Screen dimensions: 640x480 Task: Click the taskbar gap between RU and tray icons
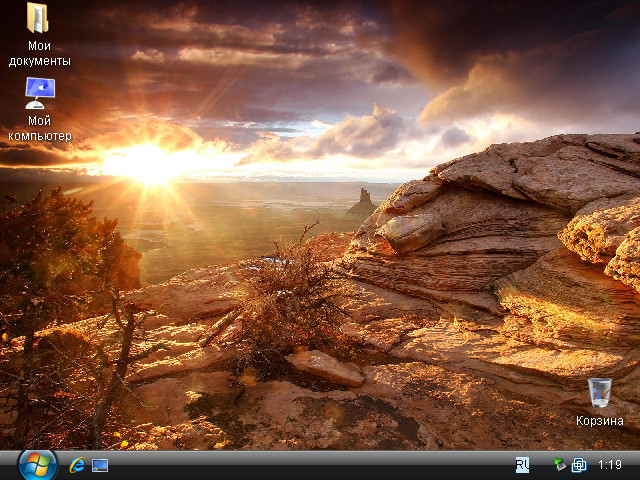click(x=541, y=465)
